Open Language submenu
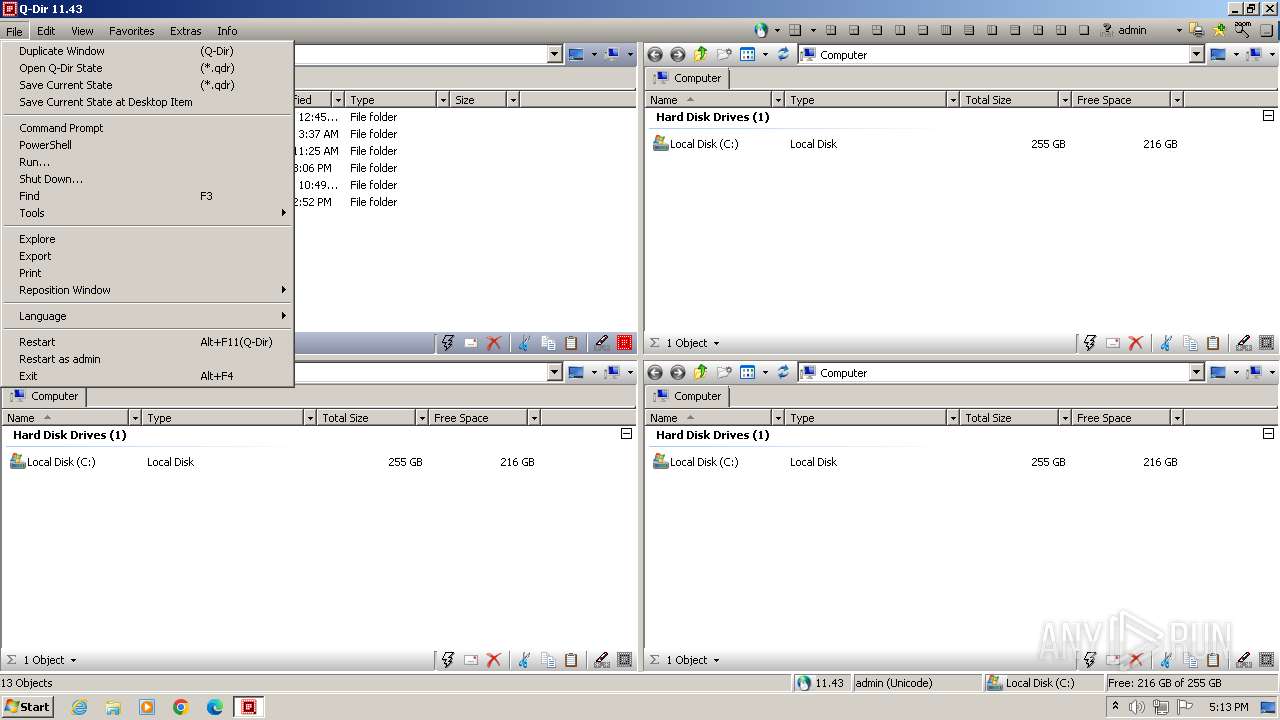 pos(147,316)
